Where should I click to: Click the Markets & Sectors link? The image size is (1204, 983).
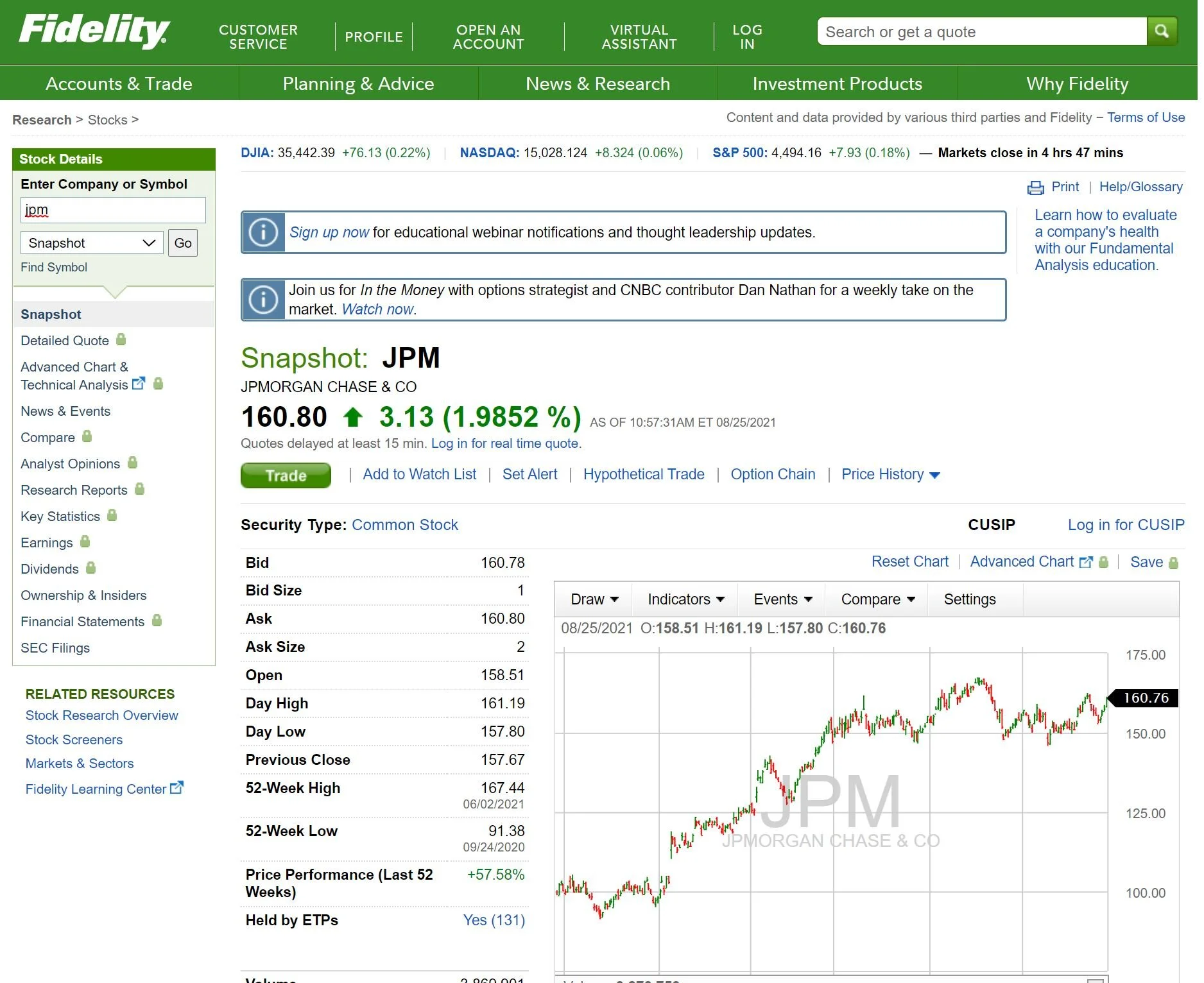point(80,764)
